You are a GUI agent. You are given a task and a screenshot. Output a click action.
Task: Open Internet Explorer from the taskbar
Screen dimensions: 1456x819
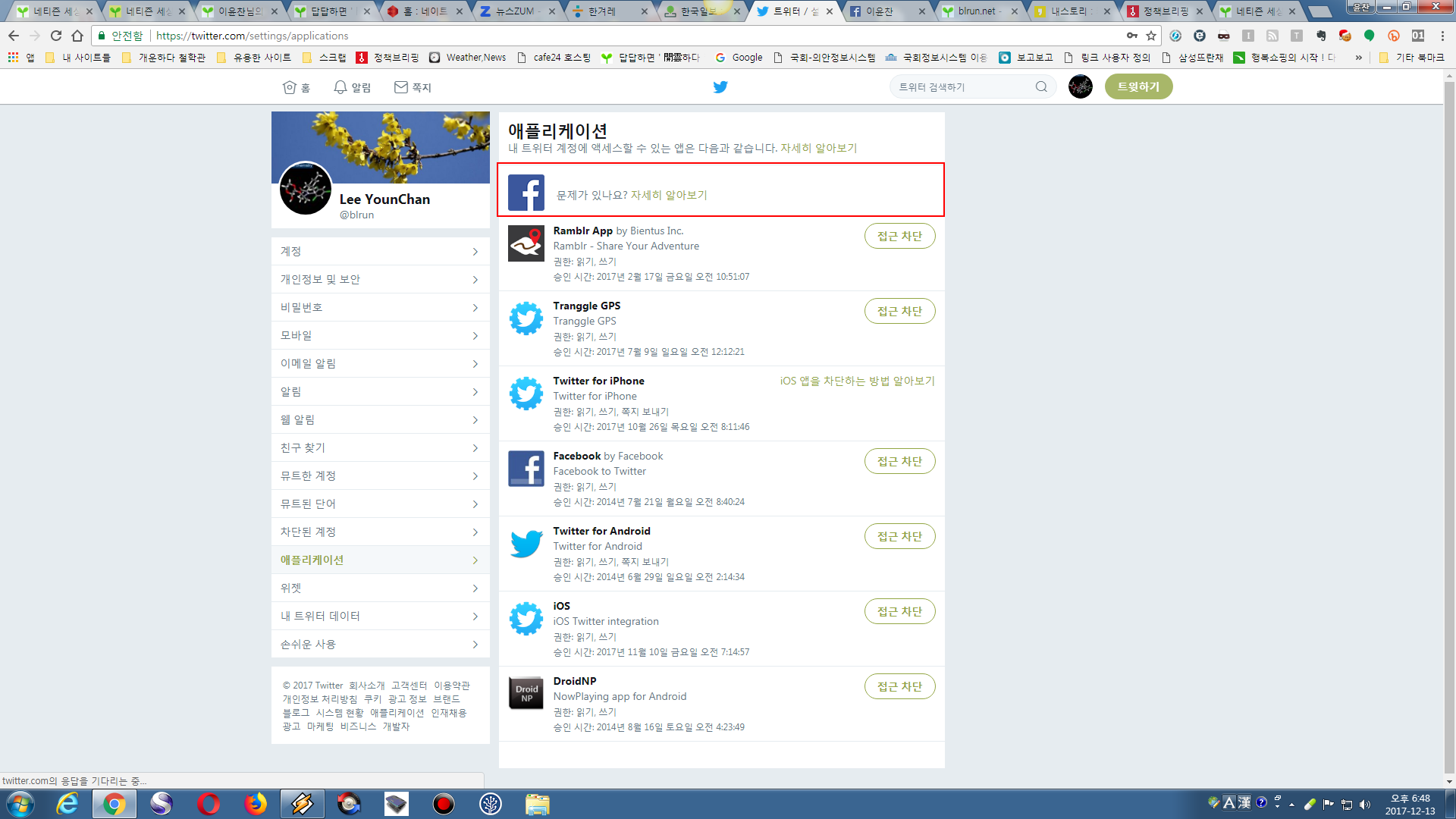pyautogui.click(x=67, y=804)
